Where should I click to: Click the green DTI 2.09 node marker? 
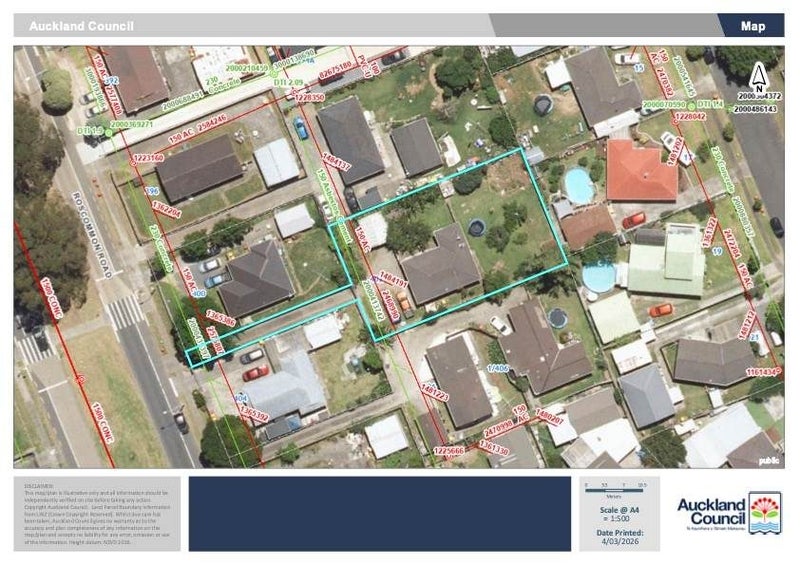pos(272,75)
